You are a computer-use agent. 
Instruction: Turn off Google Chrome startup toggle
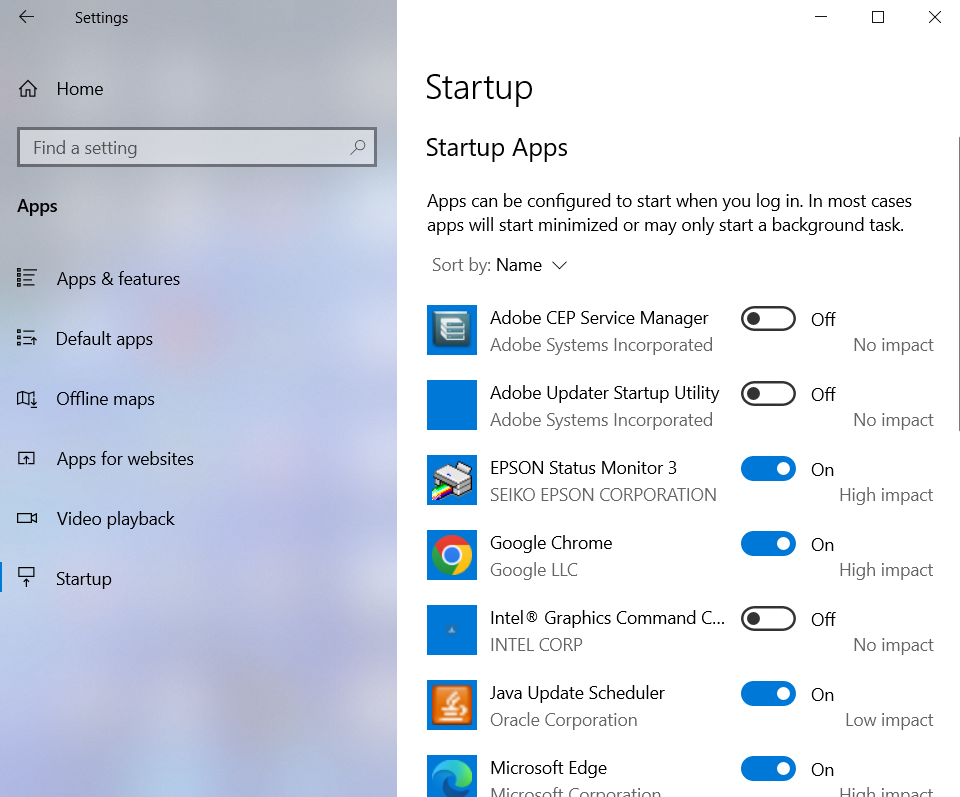(x=768, y=544)
